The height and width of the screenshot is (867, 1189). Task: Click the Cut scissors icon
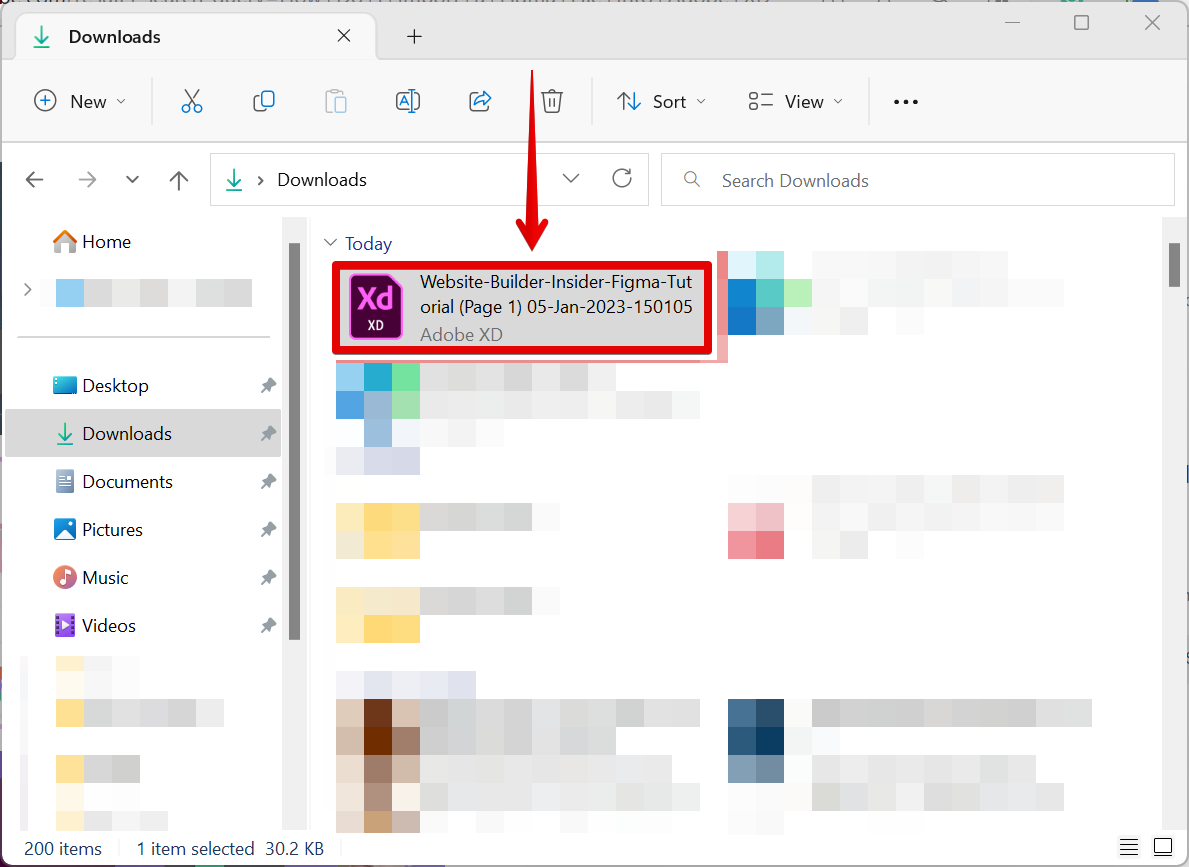[192, 101]
